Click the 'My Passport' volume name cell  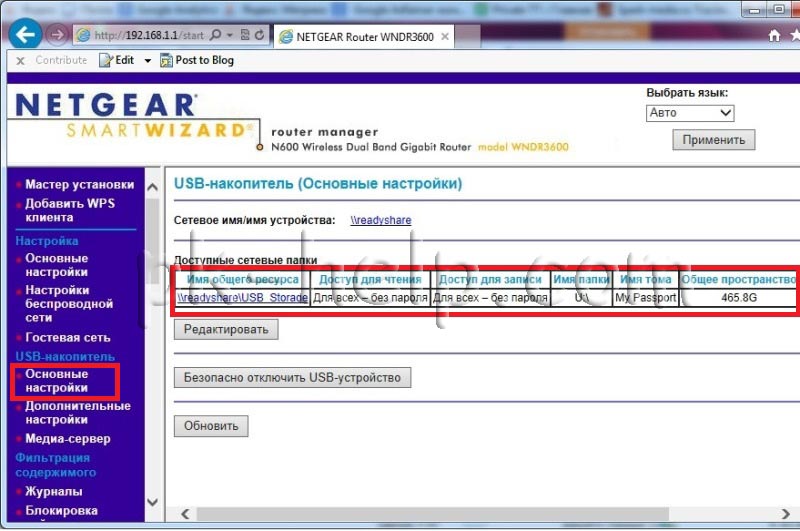(x=645, y=297)
